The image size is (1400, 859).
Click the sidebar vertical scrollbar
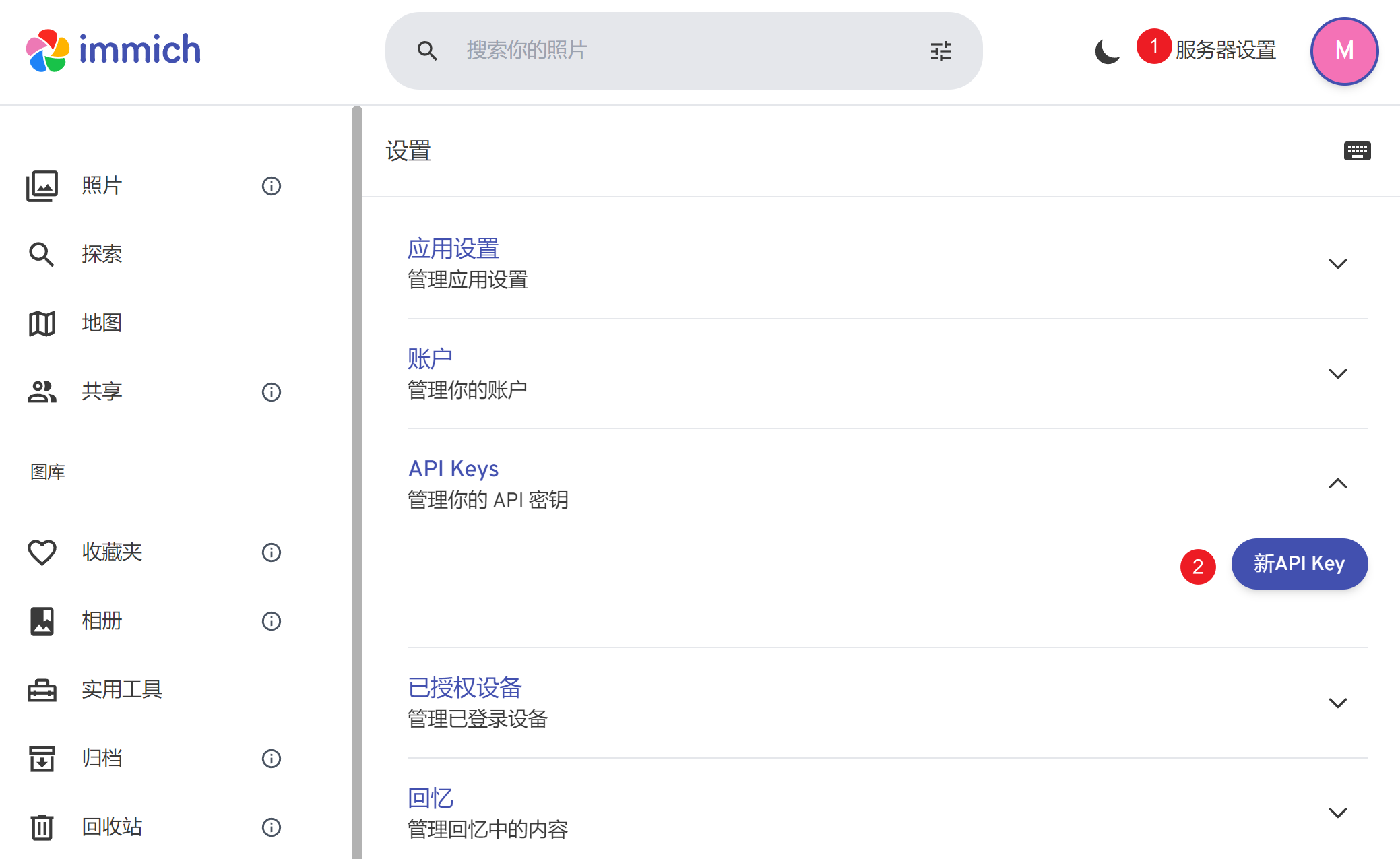(357, 482)
